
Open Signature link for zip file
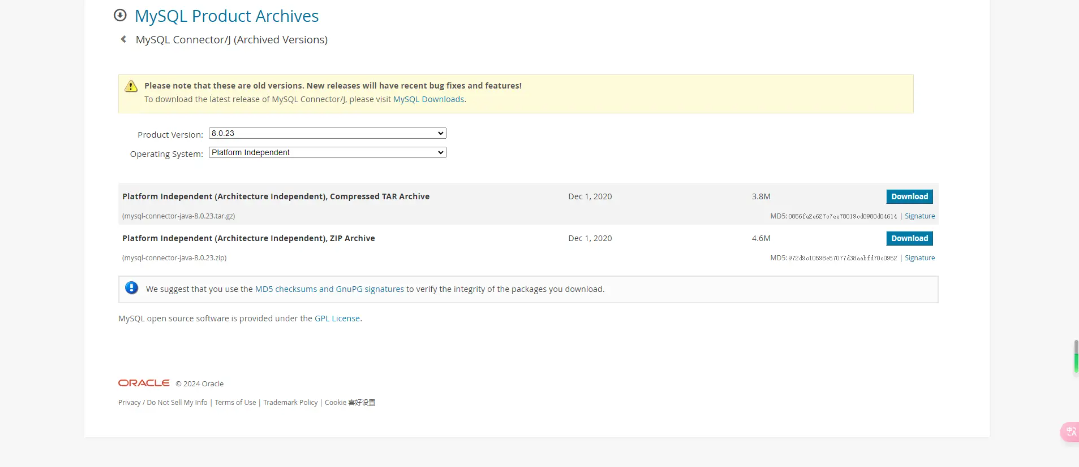click(919, 258)
